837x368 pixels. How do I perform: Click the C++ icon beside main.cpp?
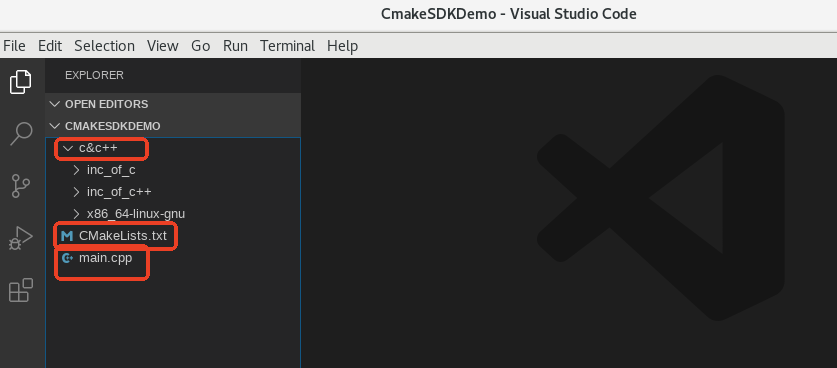coord(67,259)
